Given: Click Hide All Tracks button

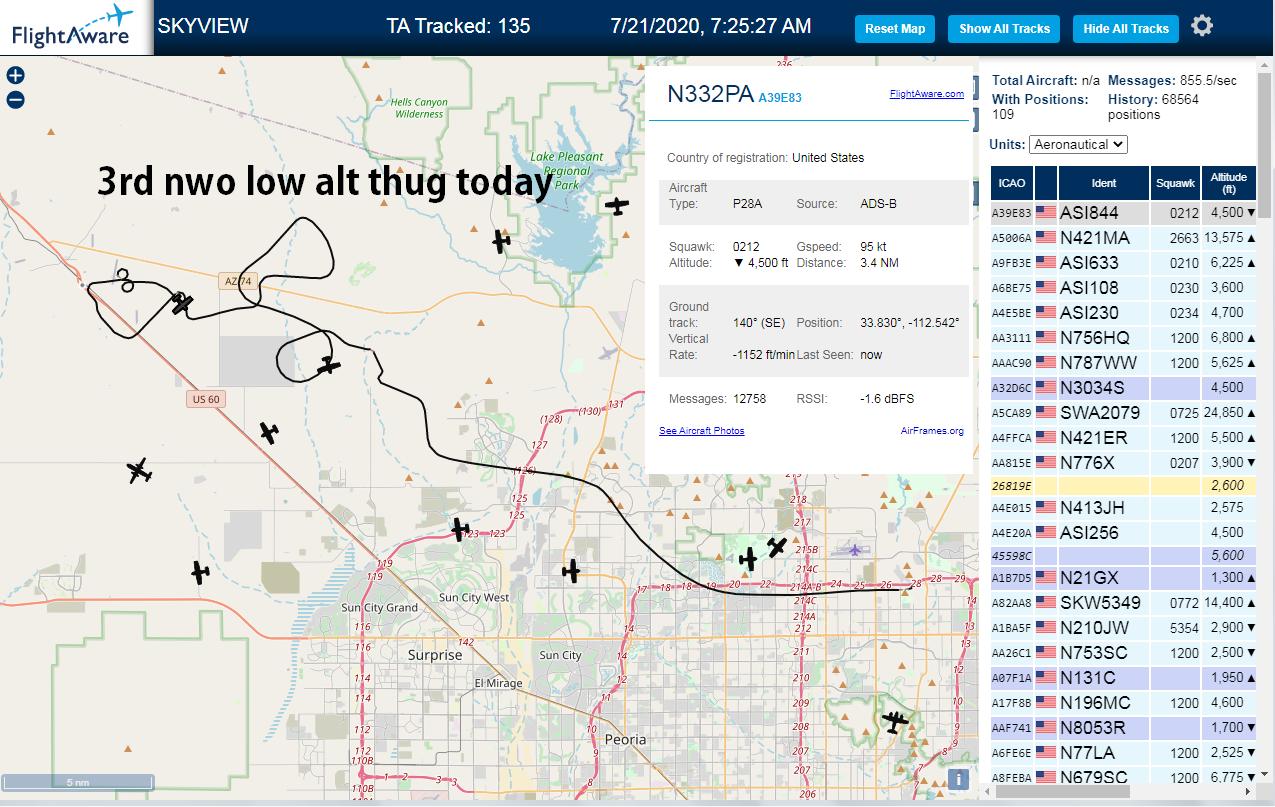Looking at the screenshot, I should click(1126, 29).
